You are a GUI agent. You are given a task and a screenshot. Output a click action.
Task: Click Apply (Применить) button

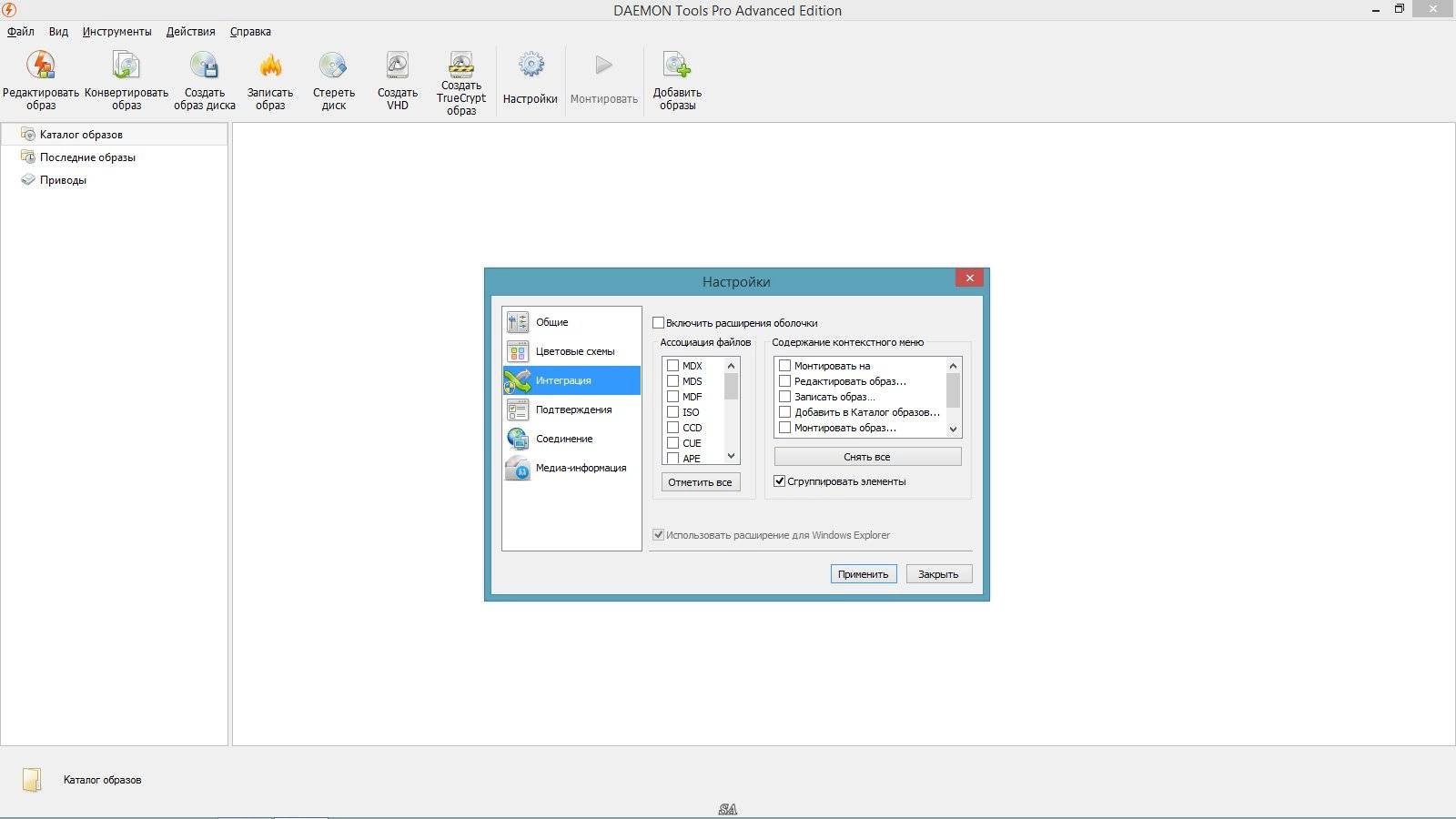coord(863,574)
